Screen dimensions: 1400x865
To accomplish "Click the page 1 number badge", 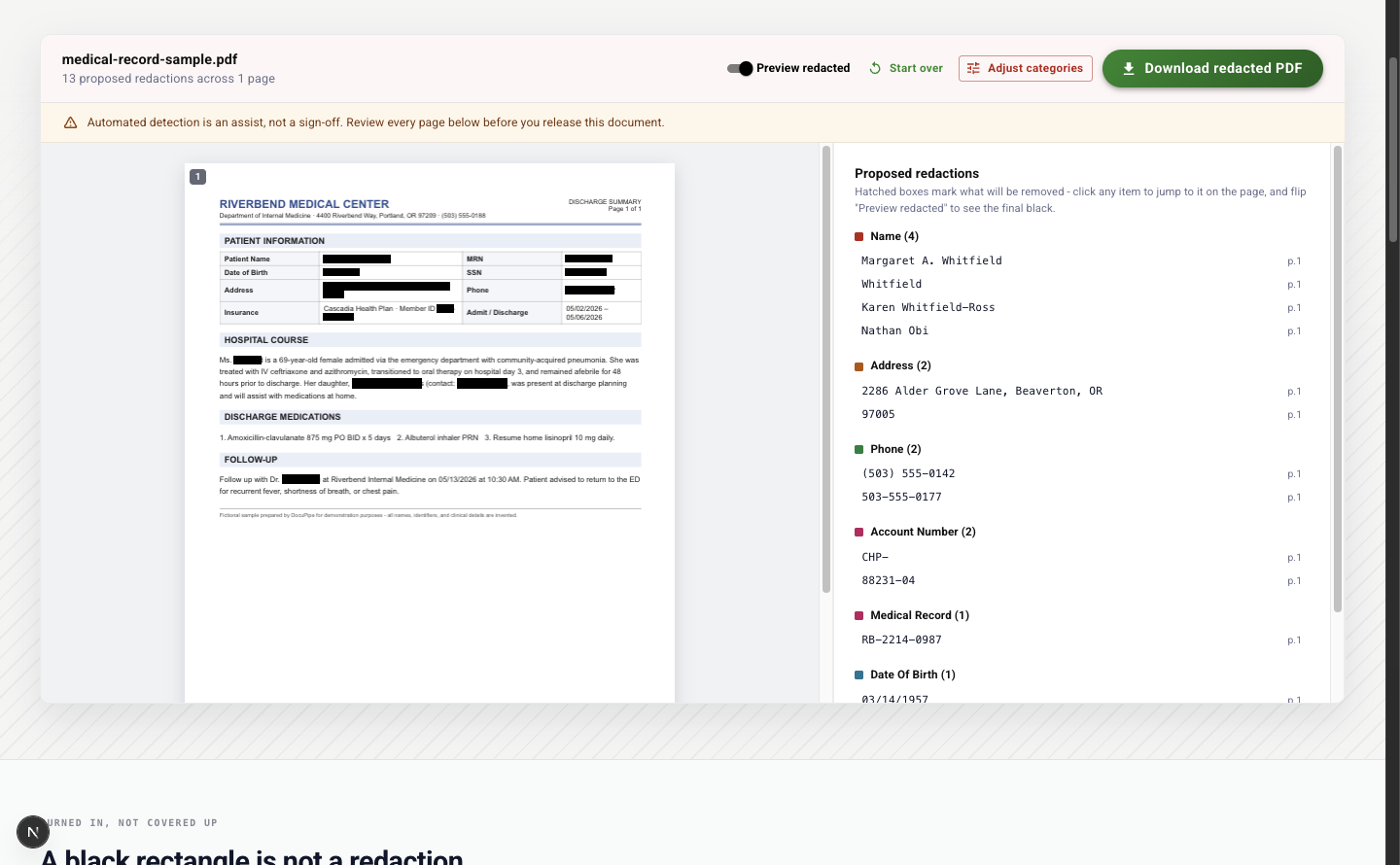I will pos(197,176).
